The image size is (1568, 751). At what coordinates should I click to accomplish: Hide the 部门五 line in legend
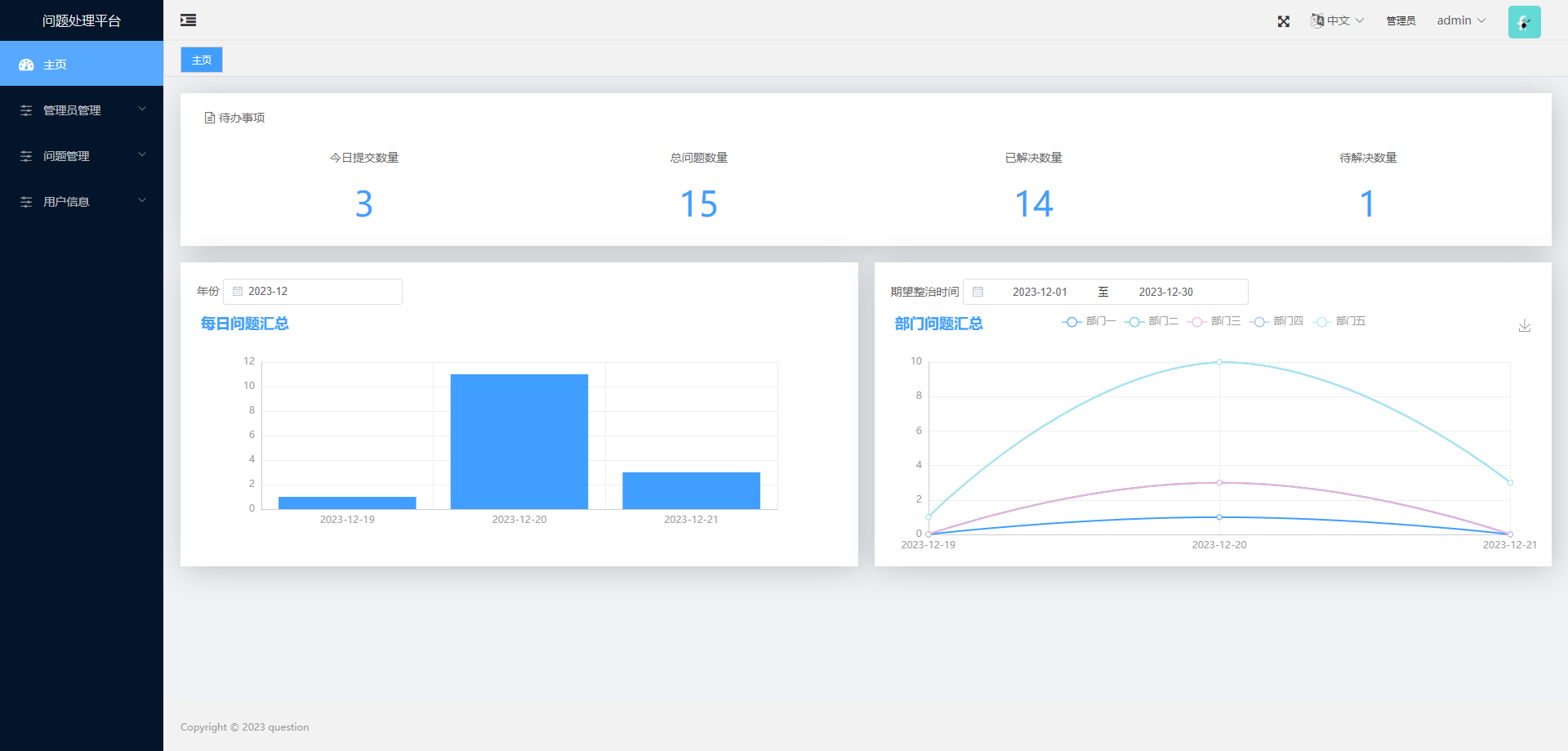[x=1339, y=322]
